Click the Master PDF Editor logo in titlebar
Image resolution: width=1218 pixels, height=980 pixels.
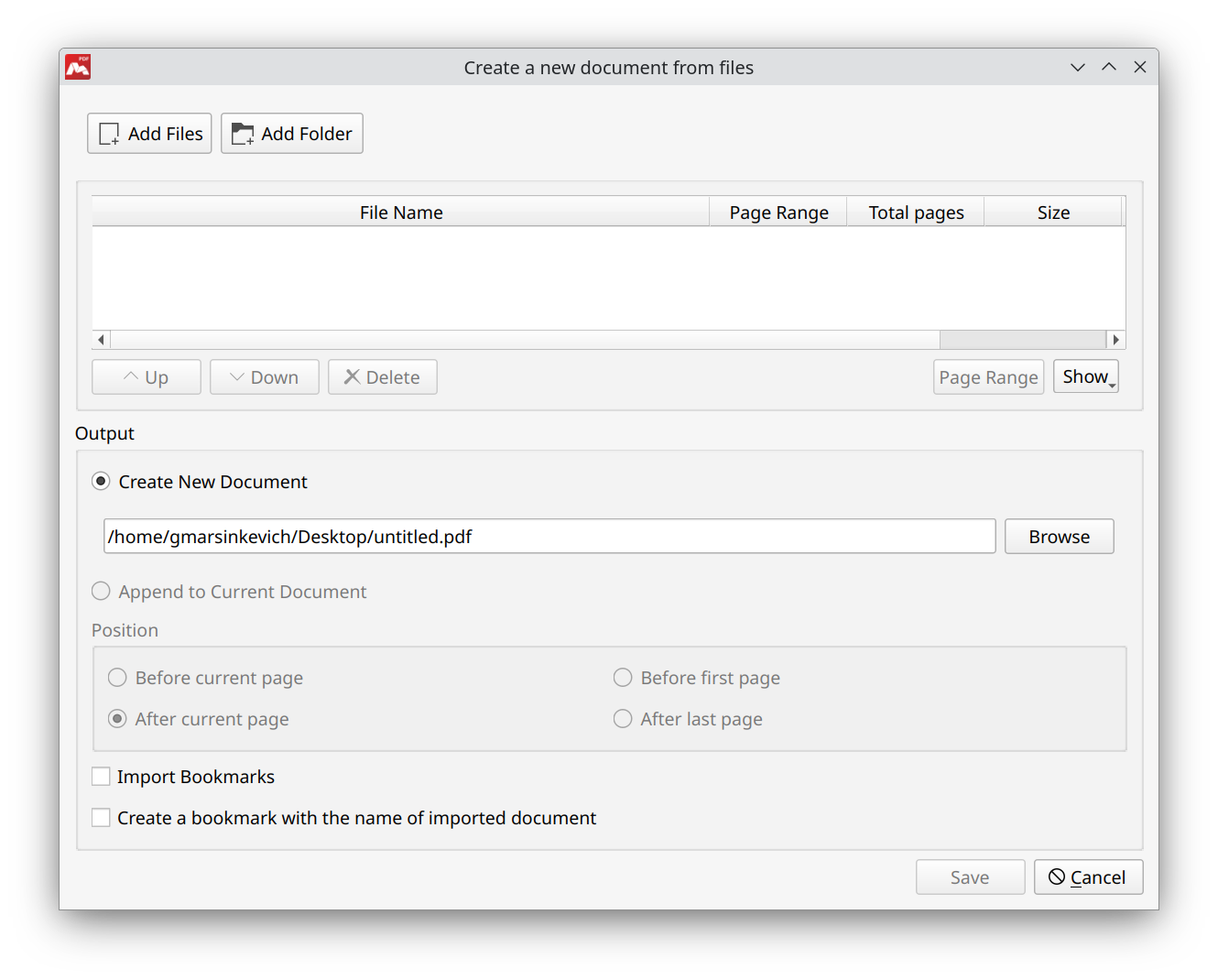point(78,66)
